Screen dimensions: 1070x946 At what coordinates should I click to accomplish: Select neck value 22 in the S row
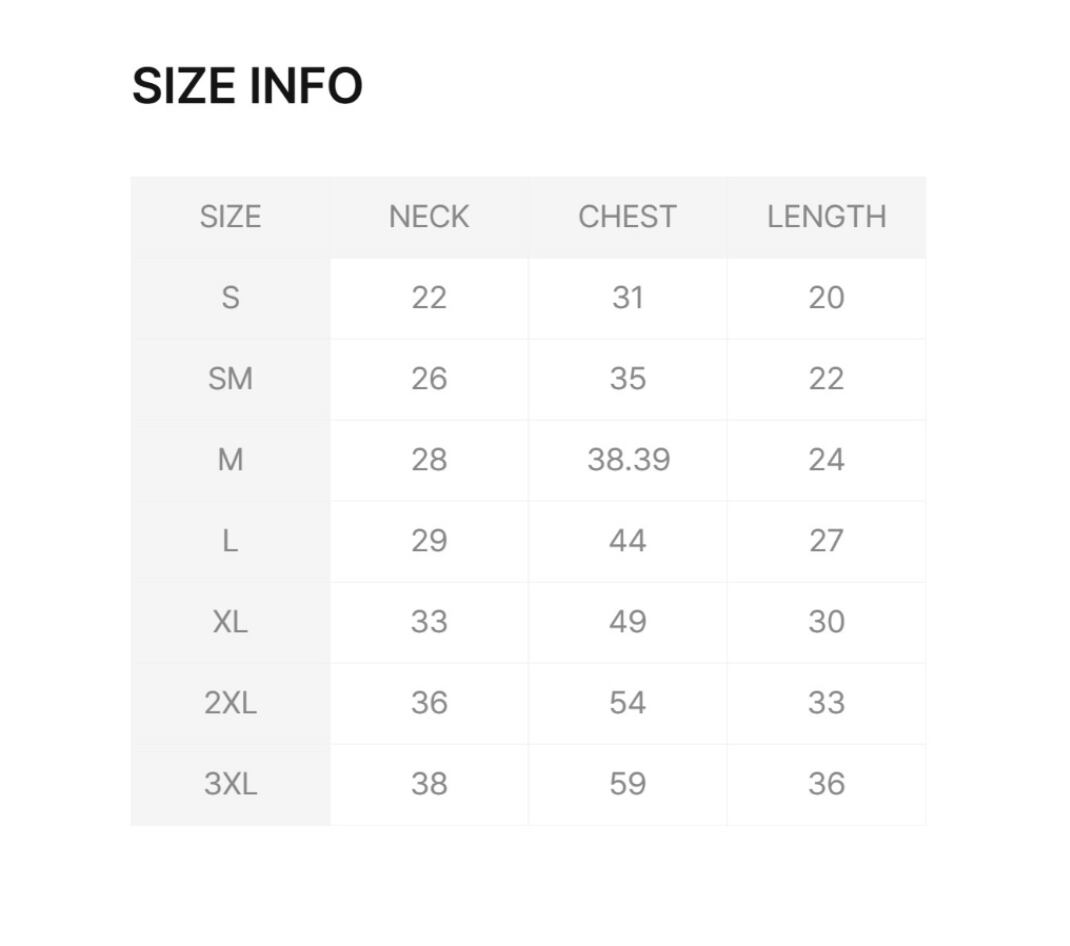coord(429,298)
